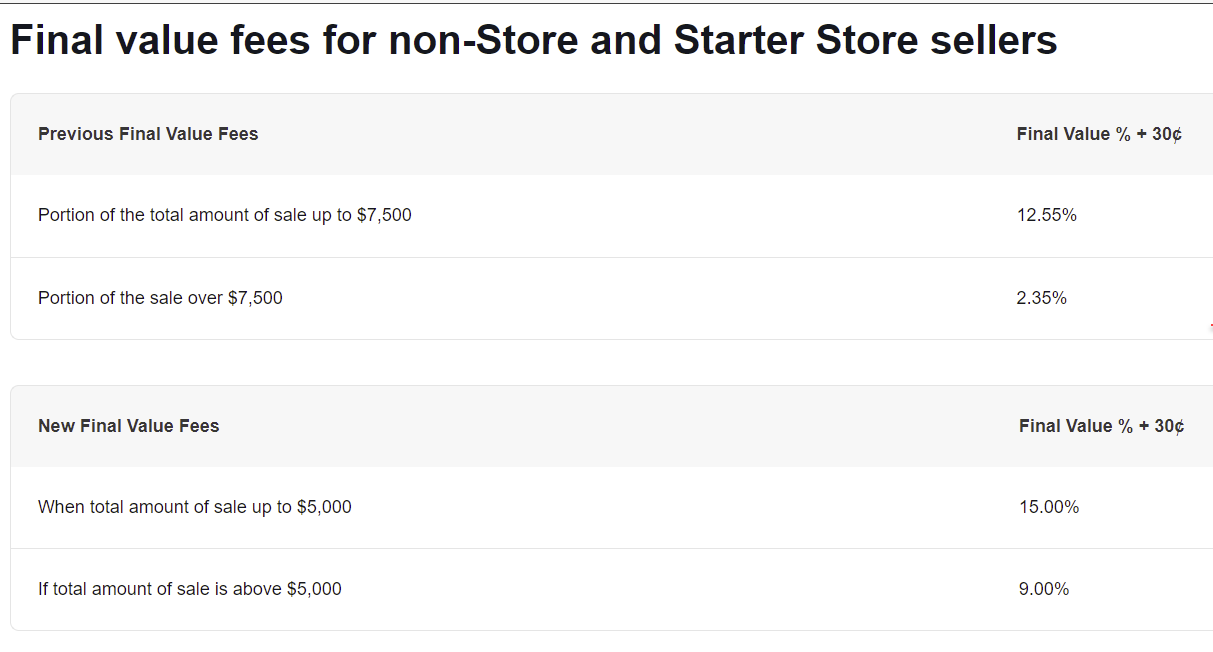The width and height of the screenshot is (1213, 652).
Task: Click the $7,500 amount in the "up to" row
Action: point(384,215)
